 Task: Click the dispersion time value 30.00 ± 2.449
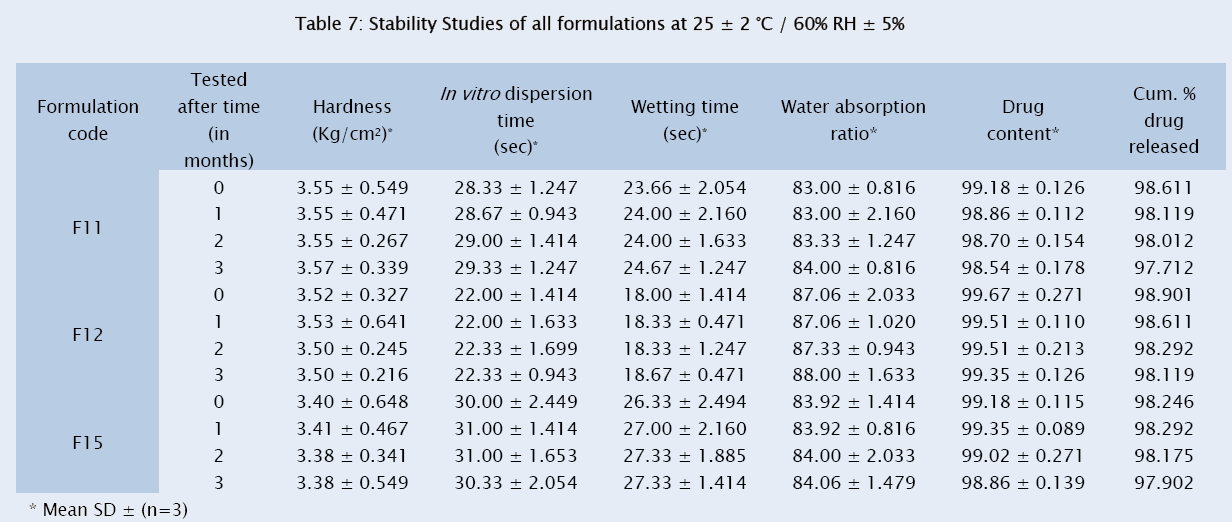516,402
